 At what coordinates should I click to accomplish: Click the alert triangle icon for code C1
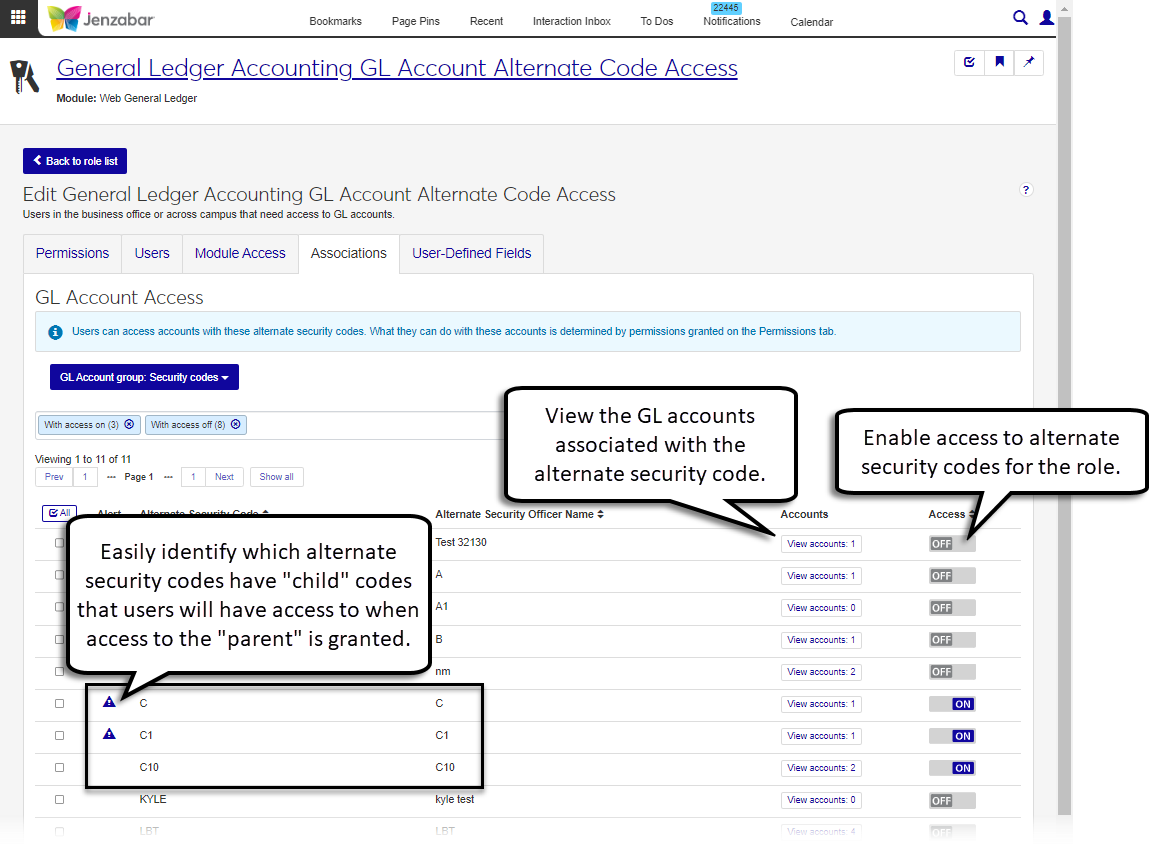109,734
